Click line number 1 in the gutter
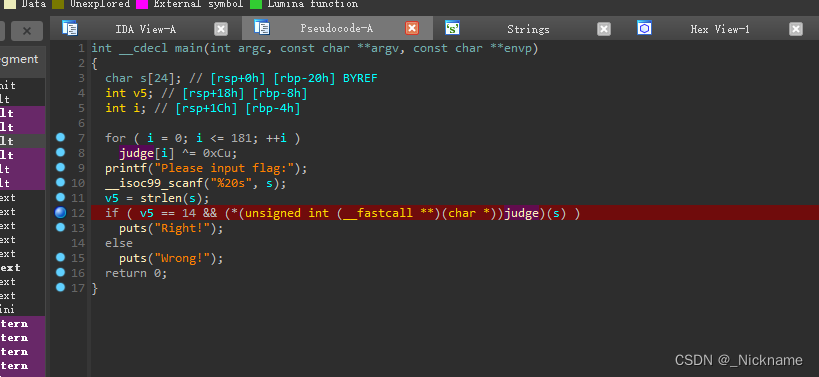The width and height of the screenshot is (819, 377). pyautogui.click(x=81, y=49)
